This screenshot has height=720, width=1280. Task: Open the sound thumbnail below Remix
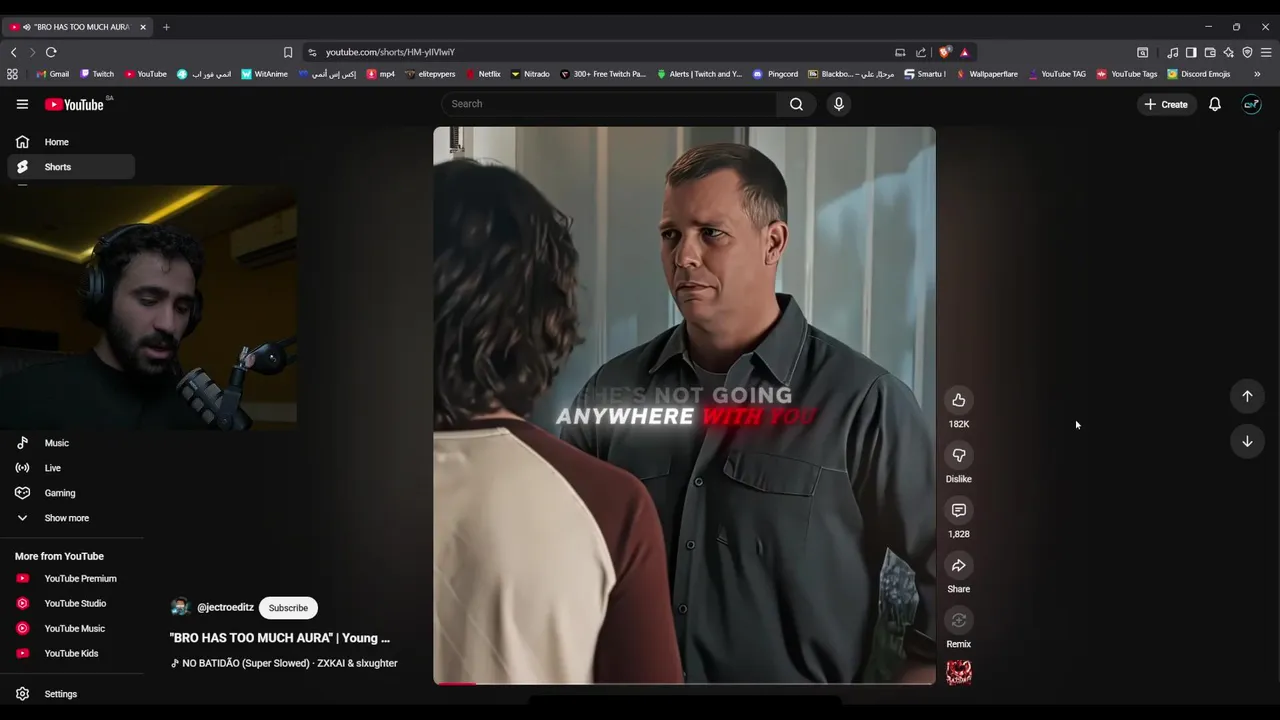[959, 673]
